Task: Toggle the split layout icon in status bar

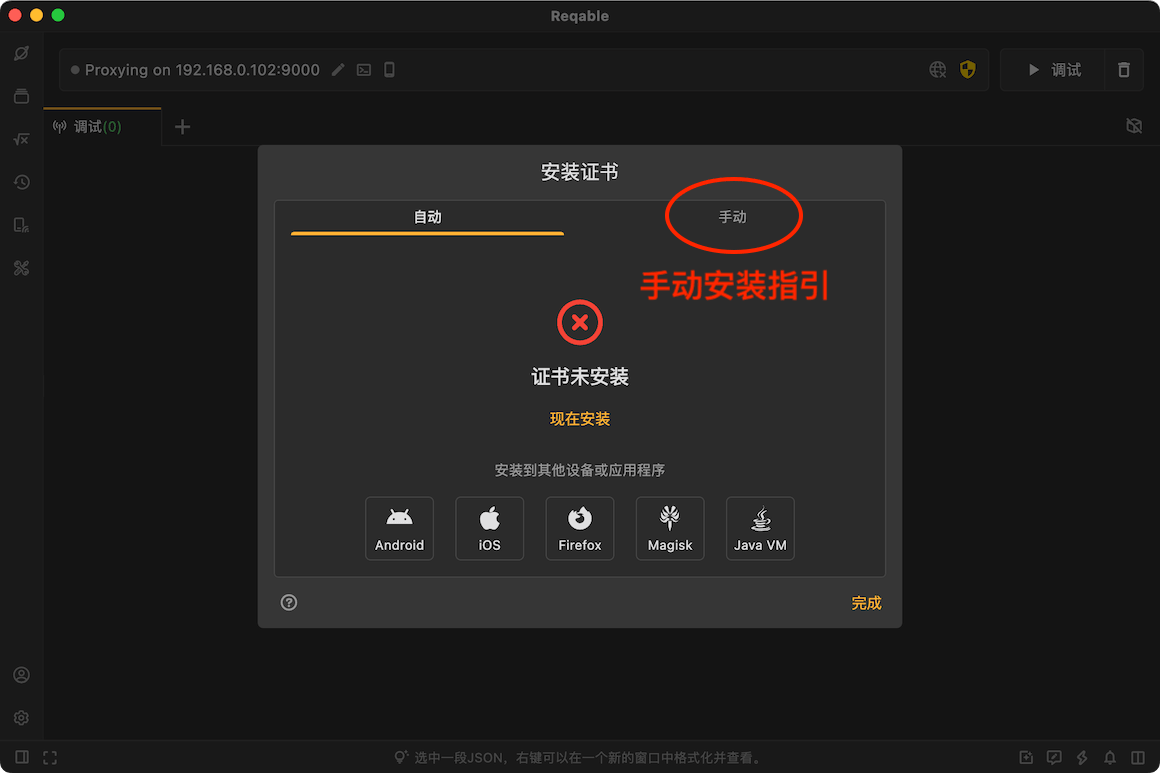Action: (1138, 757)
